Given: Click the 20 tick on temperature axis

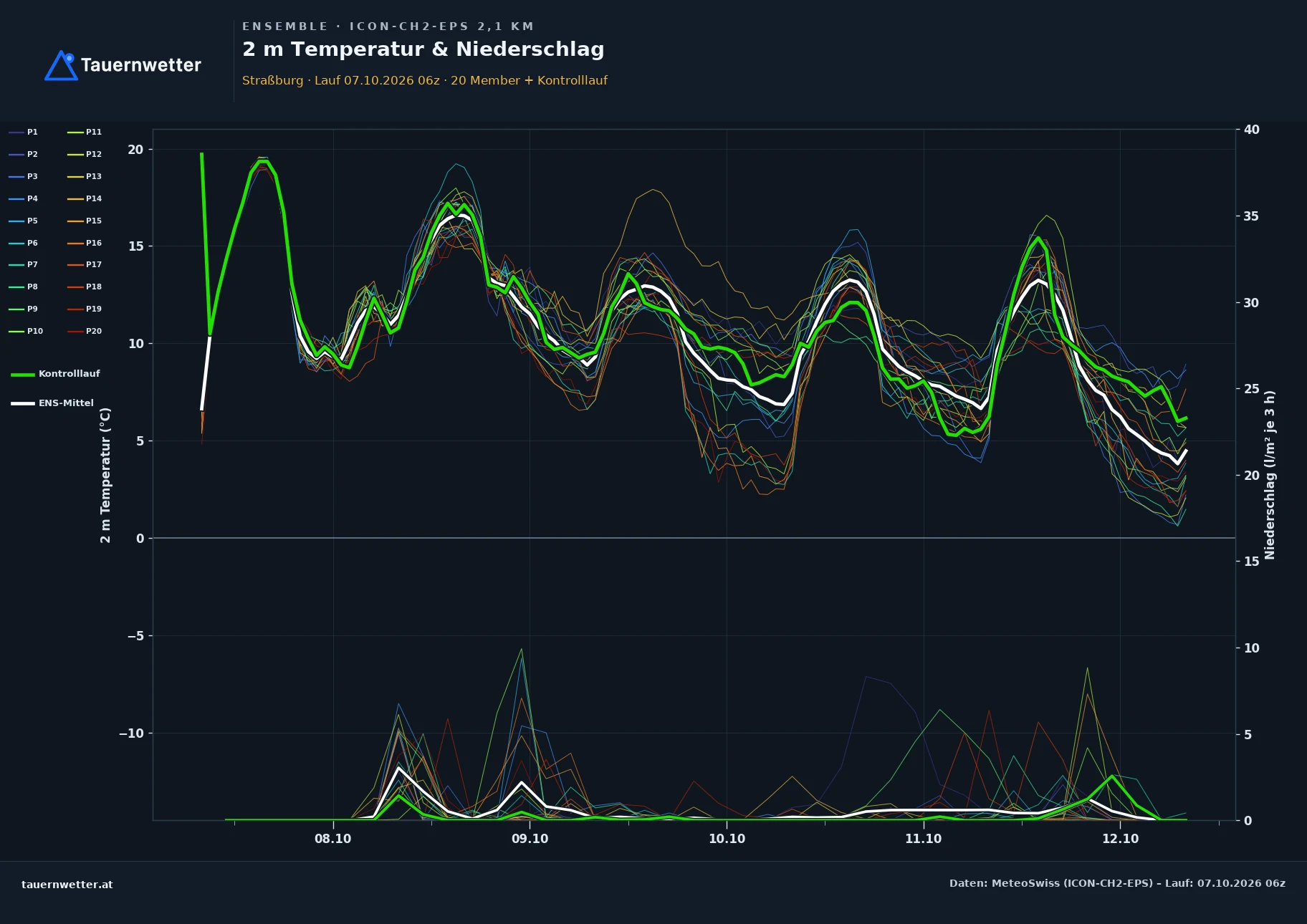Looking at the screenshot, I should 135,150.
